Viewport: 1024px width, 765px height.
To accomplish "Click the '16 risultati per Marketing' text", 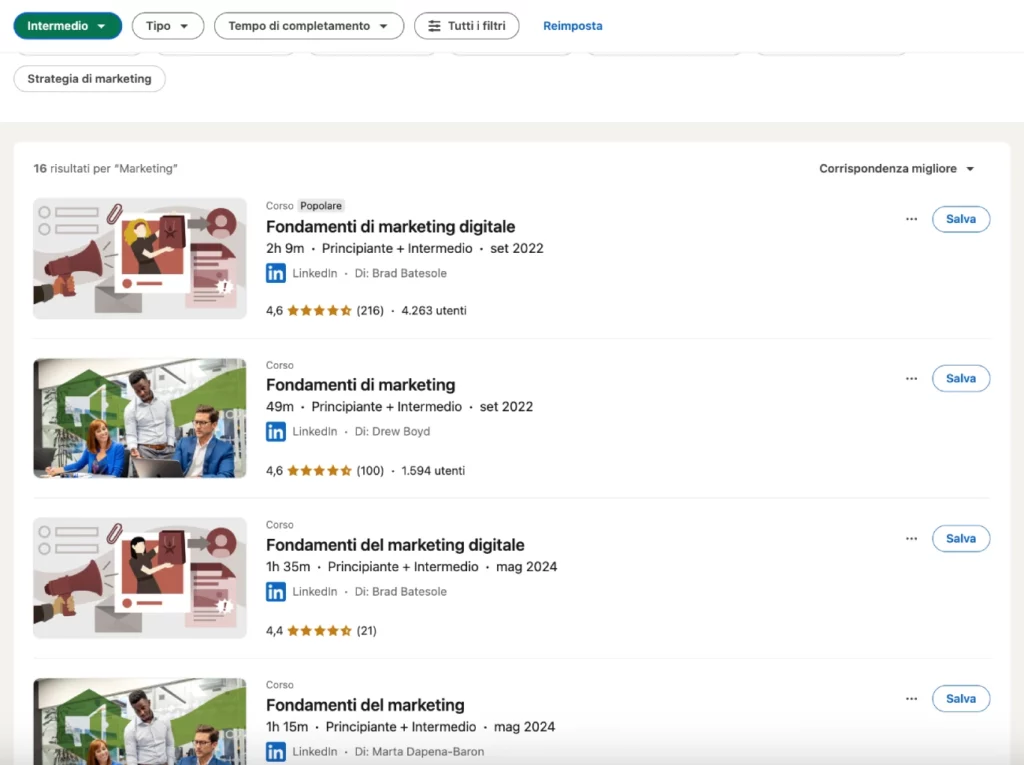I will coord(105,169).
